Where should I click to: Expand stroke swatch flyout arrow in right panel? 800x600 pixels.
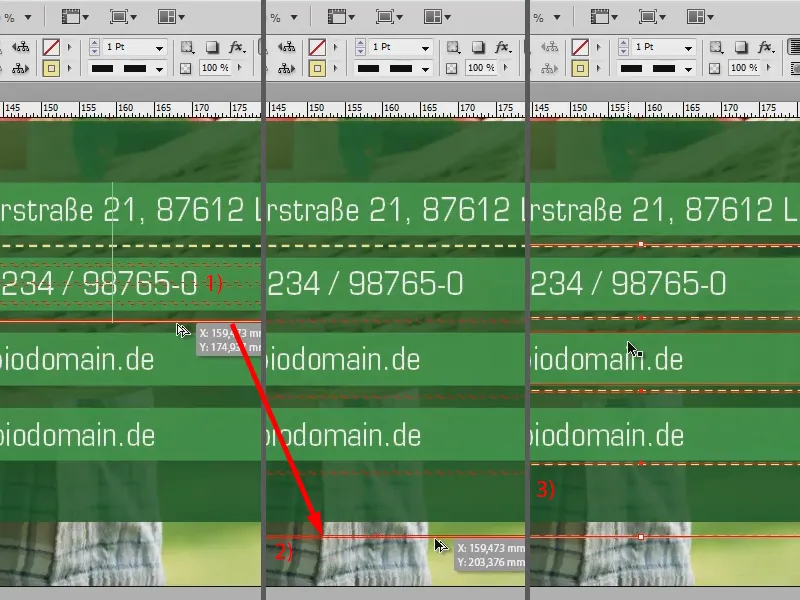point(599,47)
